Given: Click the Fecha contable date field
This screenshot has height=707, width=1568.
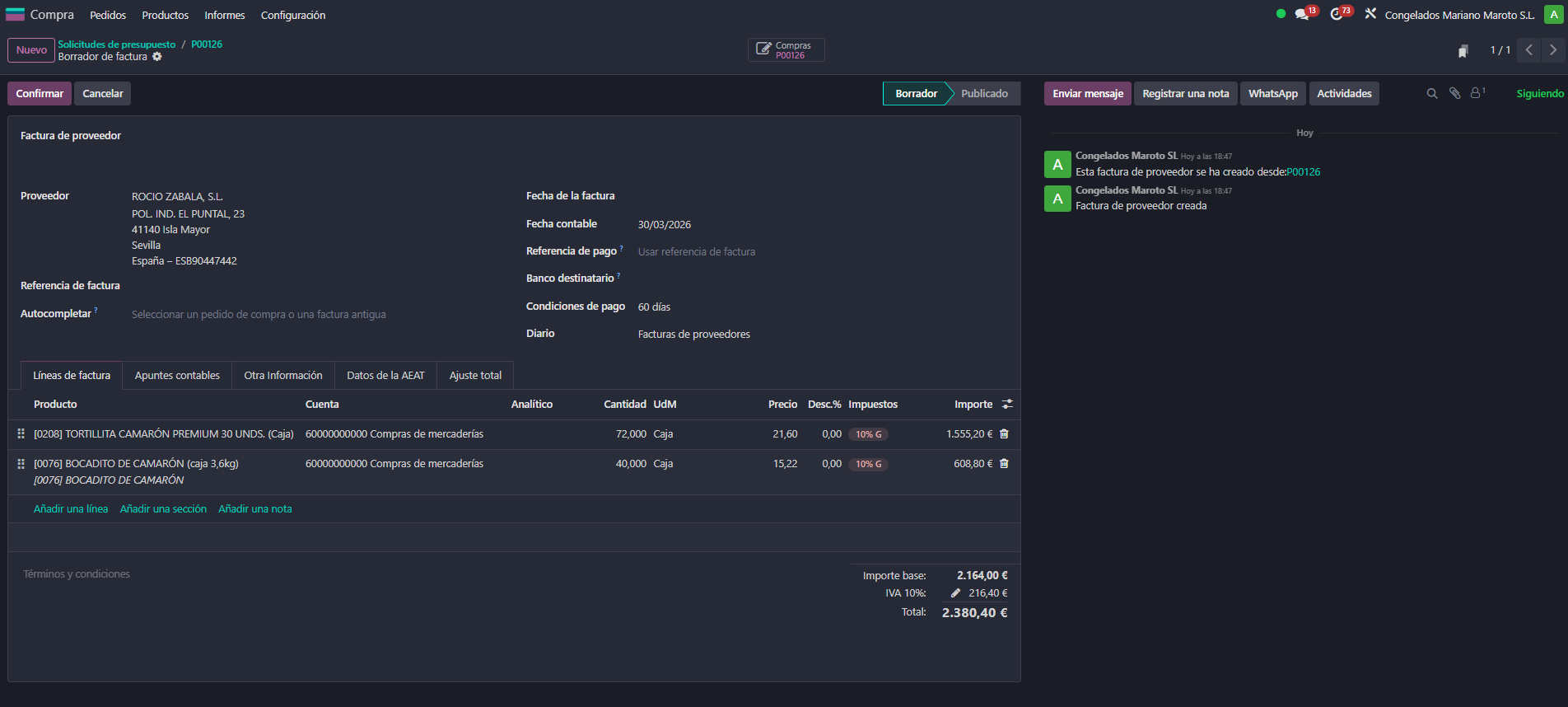Looking at the screenshot, I should tap(741, 225).
